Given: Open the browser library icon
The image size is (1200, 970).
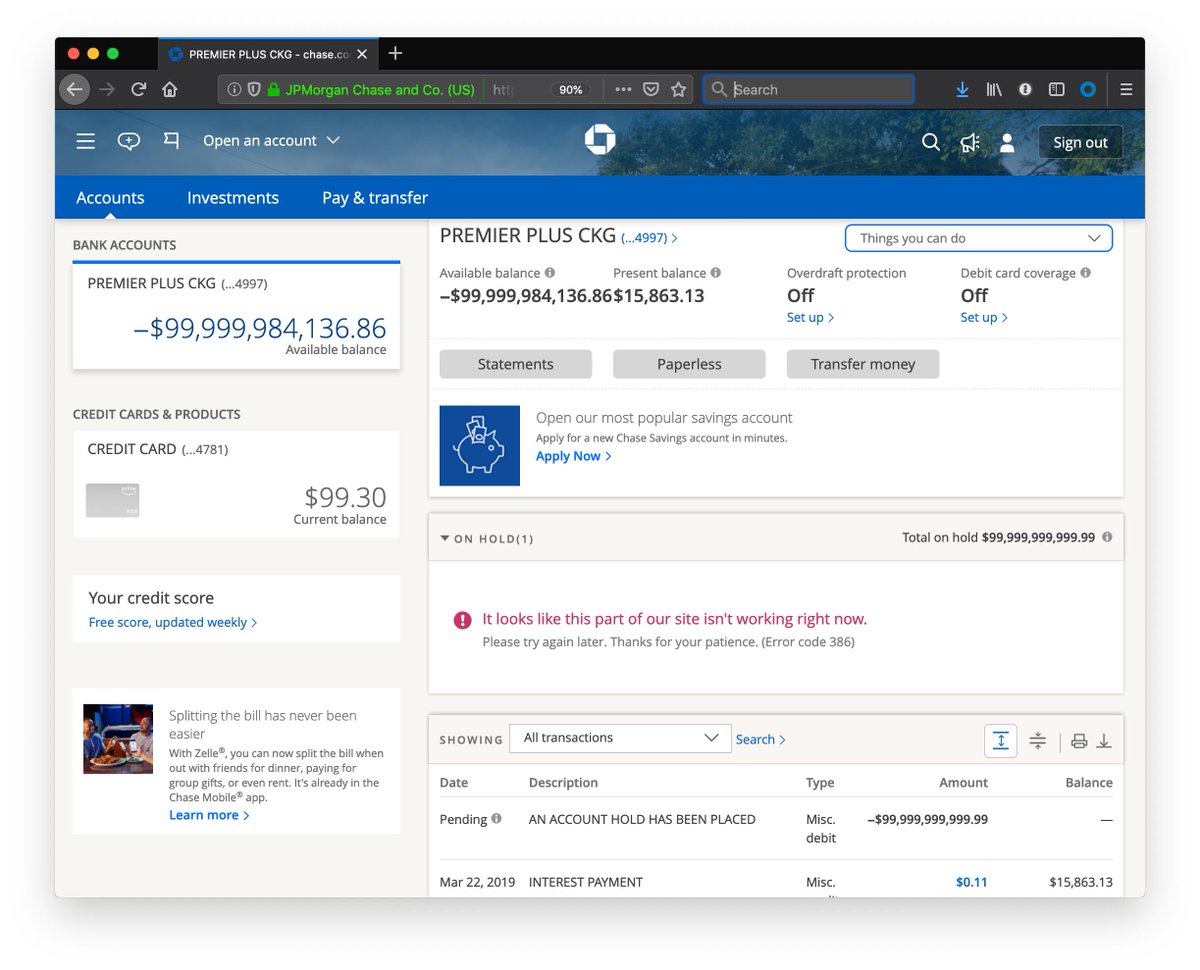Looking at the screenshot, I should (994, 89).
